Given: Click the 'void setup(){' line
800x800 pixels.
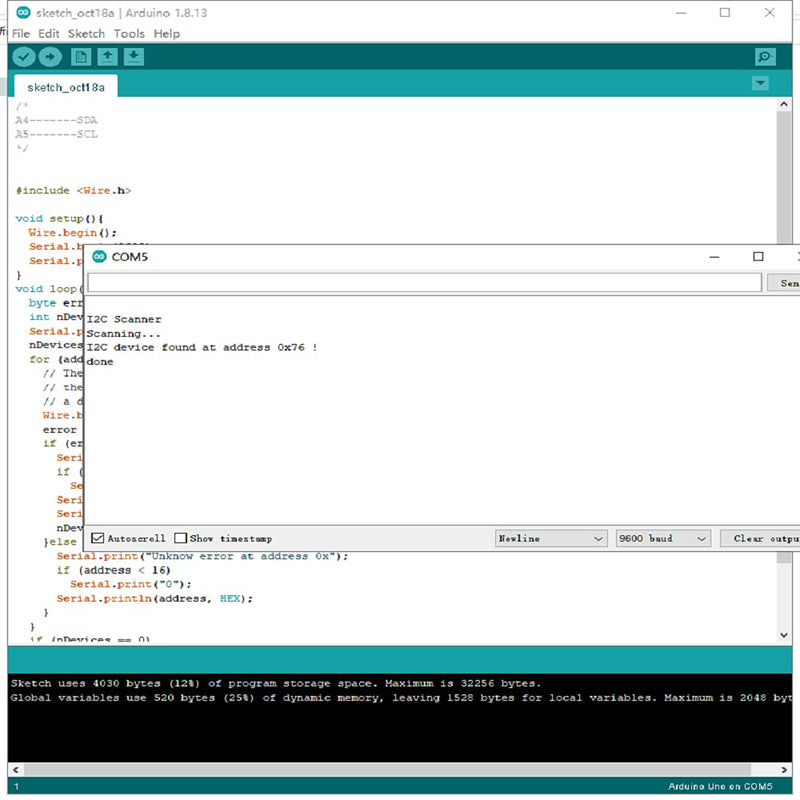Looking at the screenshot, I should (59, 218).
